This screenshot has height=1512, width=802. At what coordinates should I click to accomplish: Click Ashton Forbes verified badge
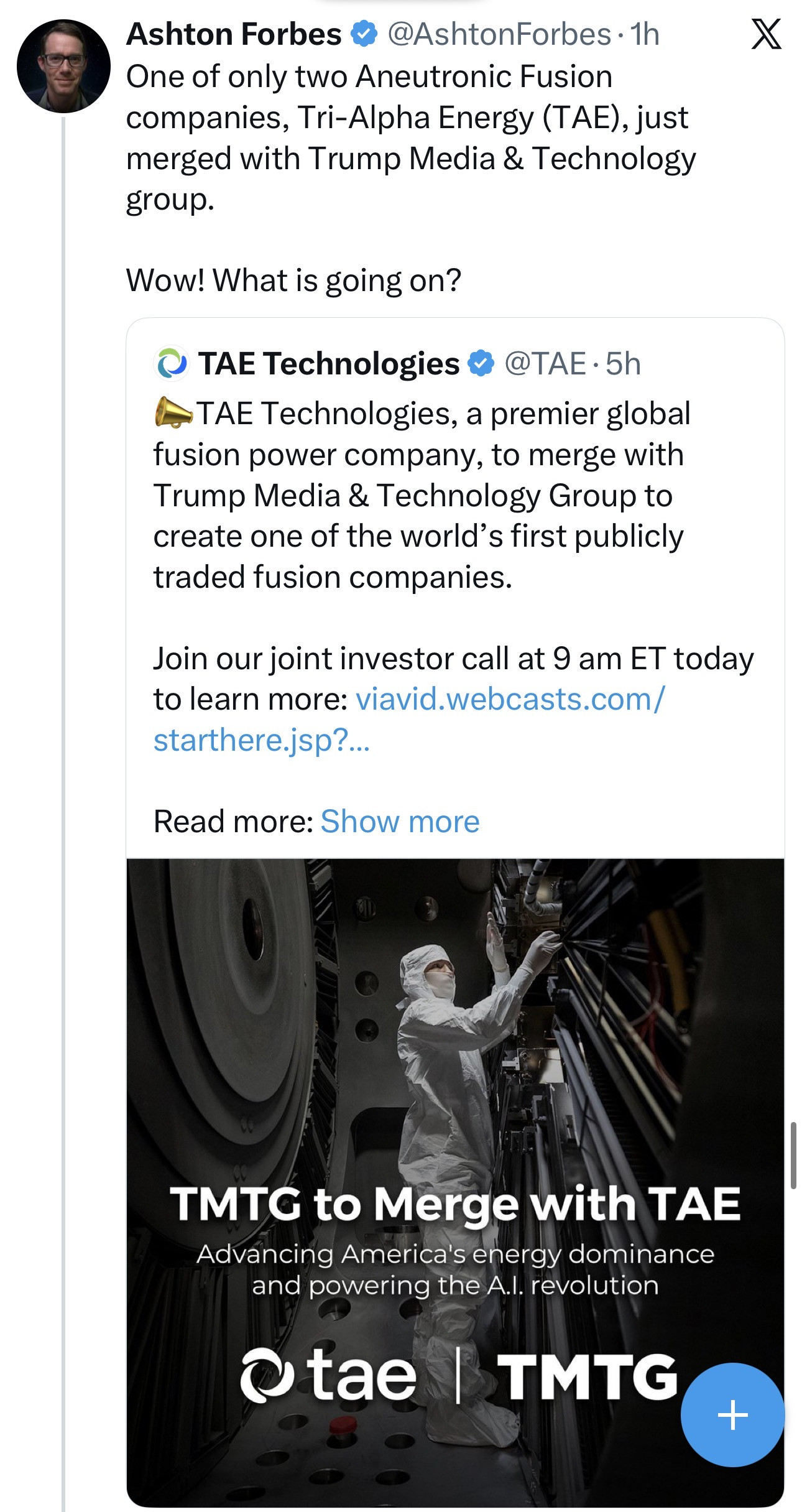[365, 34]
